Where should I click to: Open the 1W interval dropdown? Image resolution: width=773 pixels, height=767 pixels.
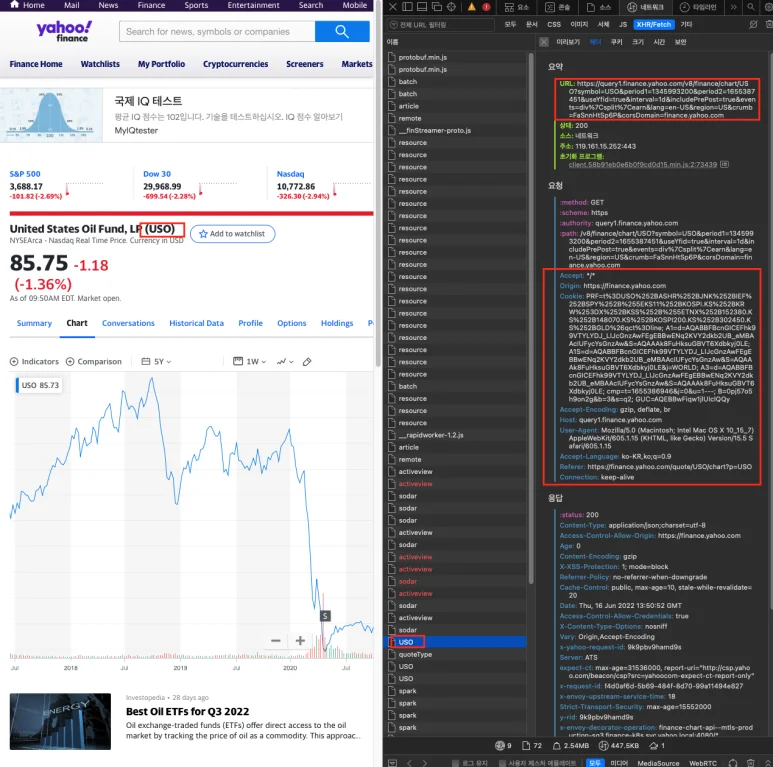click(255, 361)
